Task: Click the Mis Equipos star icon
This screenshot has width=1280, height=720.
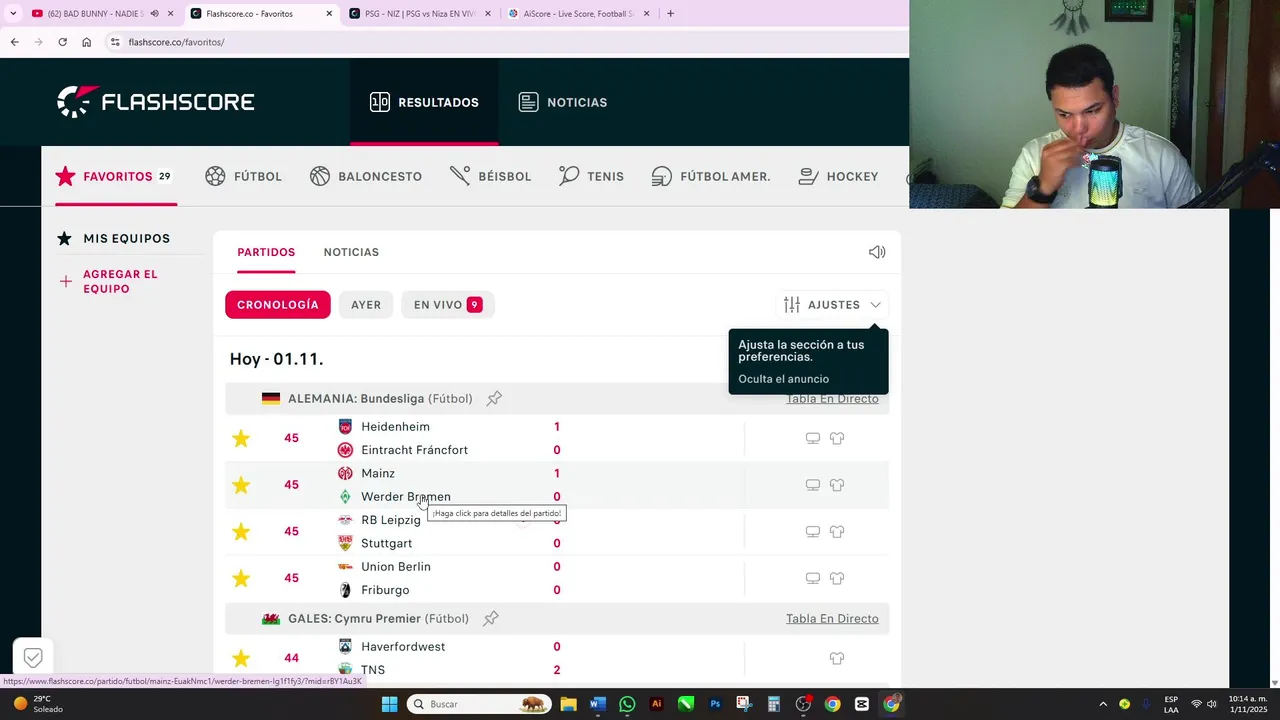Action: [x=64, y=238]
